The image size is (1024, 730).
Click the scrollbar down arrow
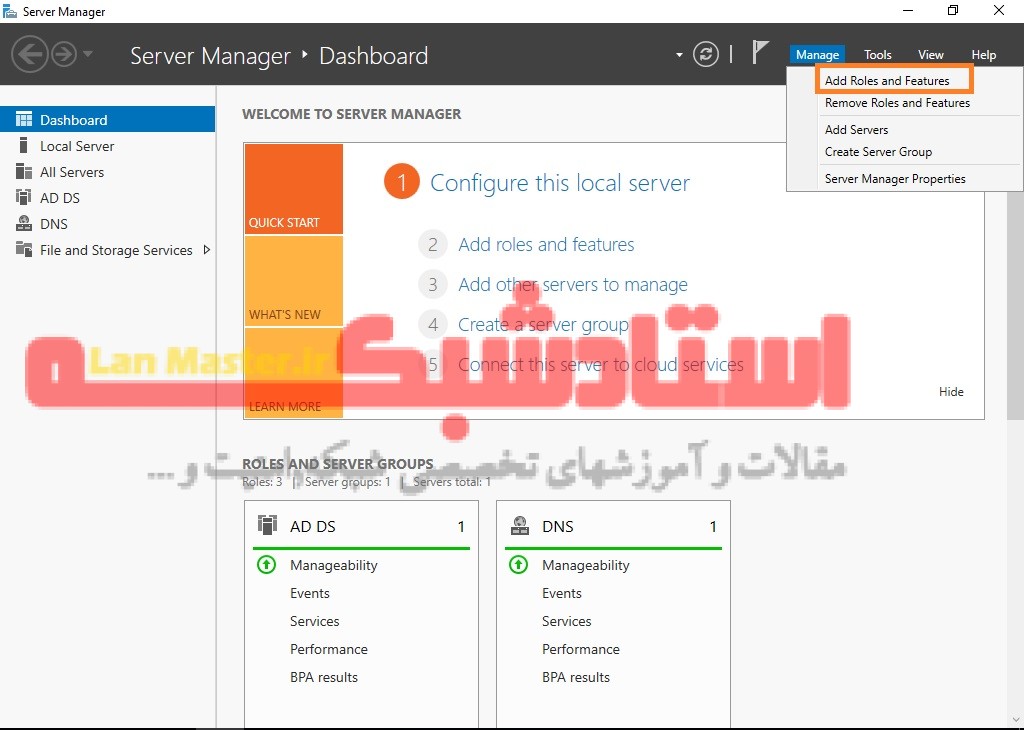click(x=1016, y=721)
